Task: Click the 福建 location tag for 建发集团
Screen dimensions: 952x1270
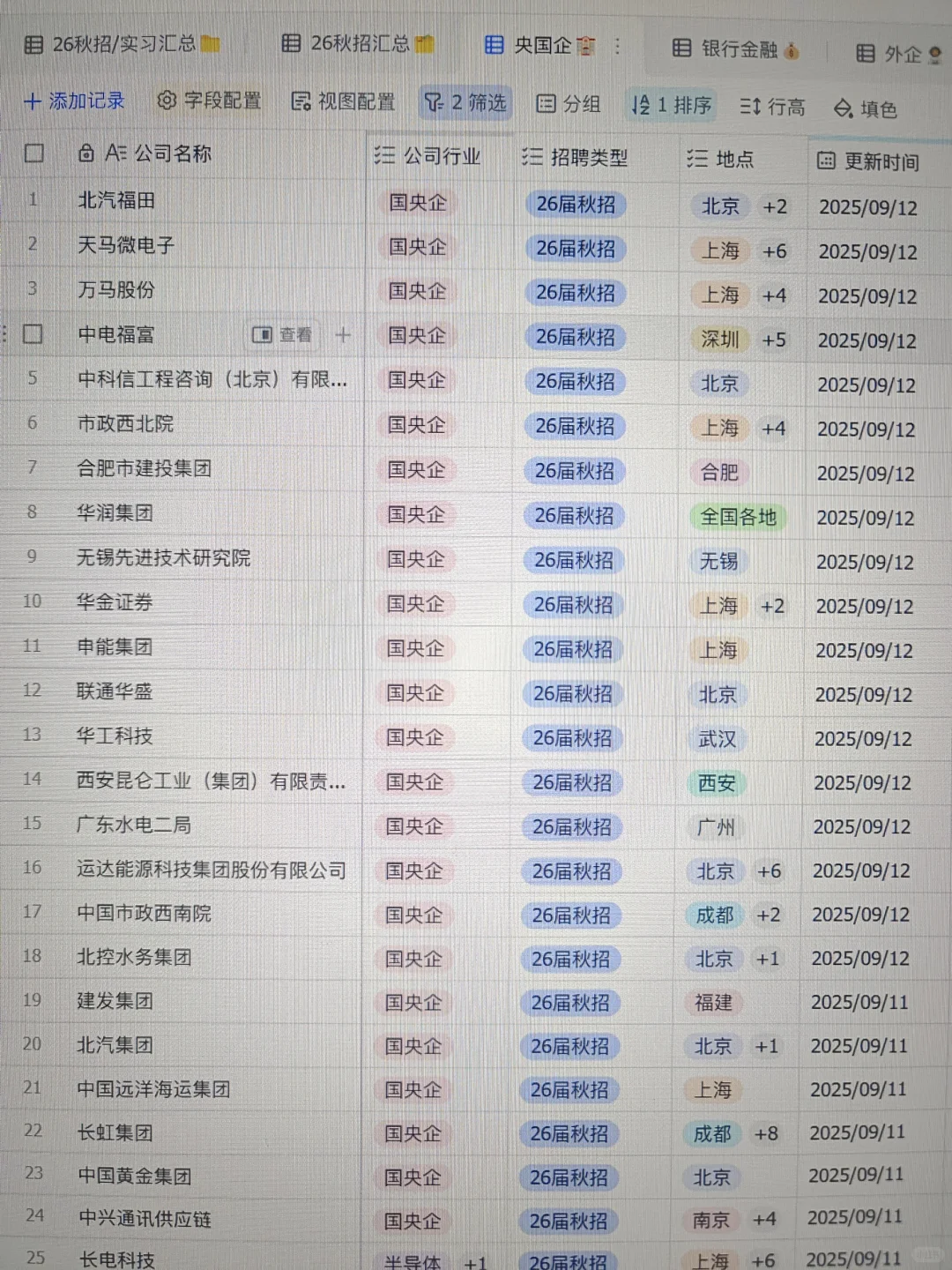Action: [713, 1002]
